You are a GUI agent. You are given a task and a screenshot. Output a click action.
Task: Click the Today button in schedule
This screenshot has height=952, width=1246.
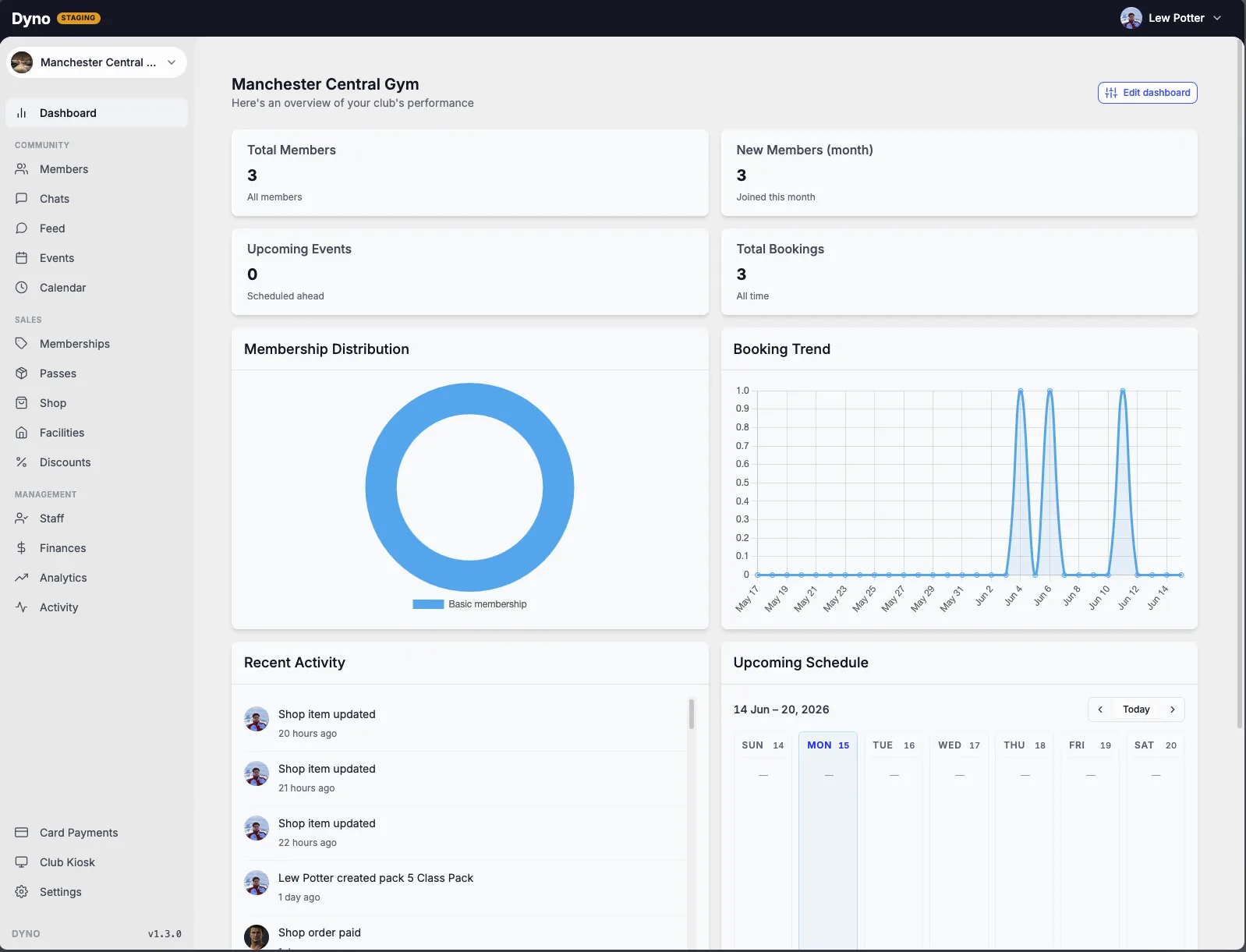pos(1136,710)
